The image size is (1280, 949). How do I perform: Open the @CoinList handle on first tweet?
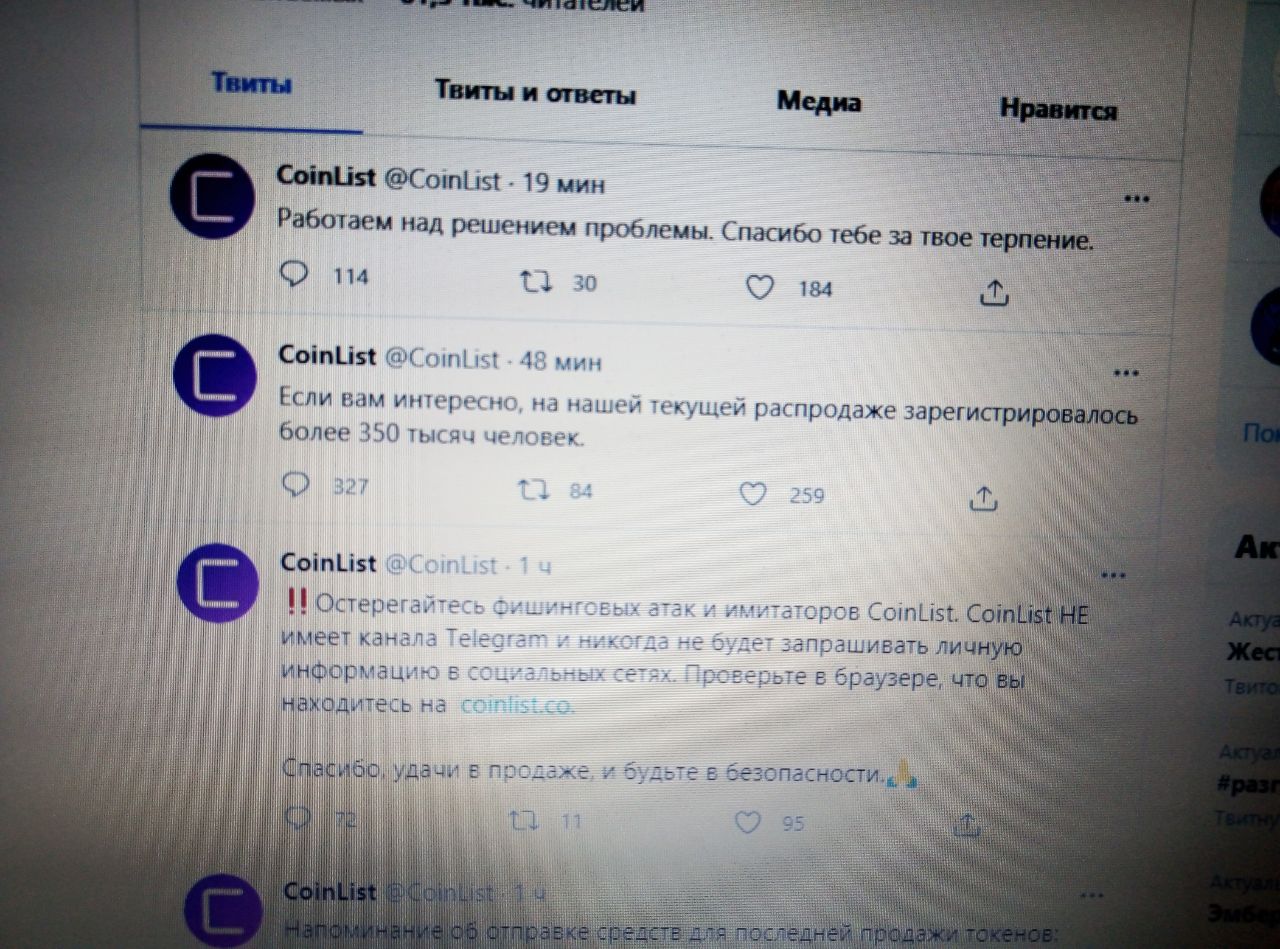pos(442,180)
